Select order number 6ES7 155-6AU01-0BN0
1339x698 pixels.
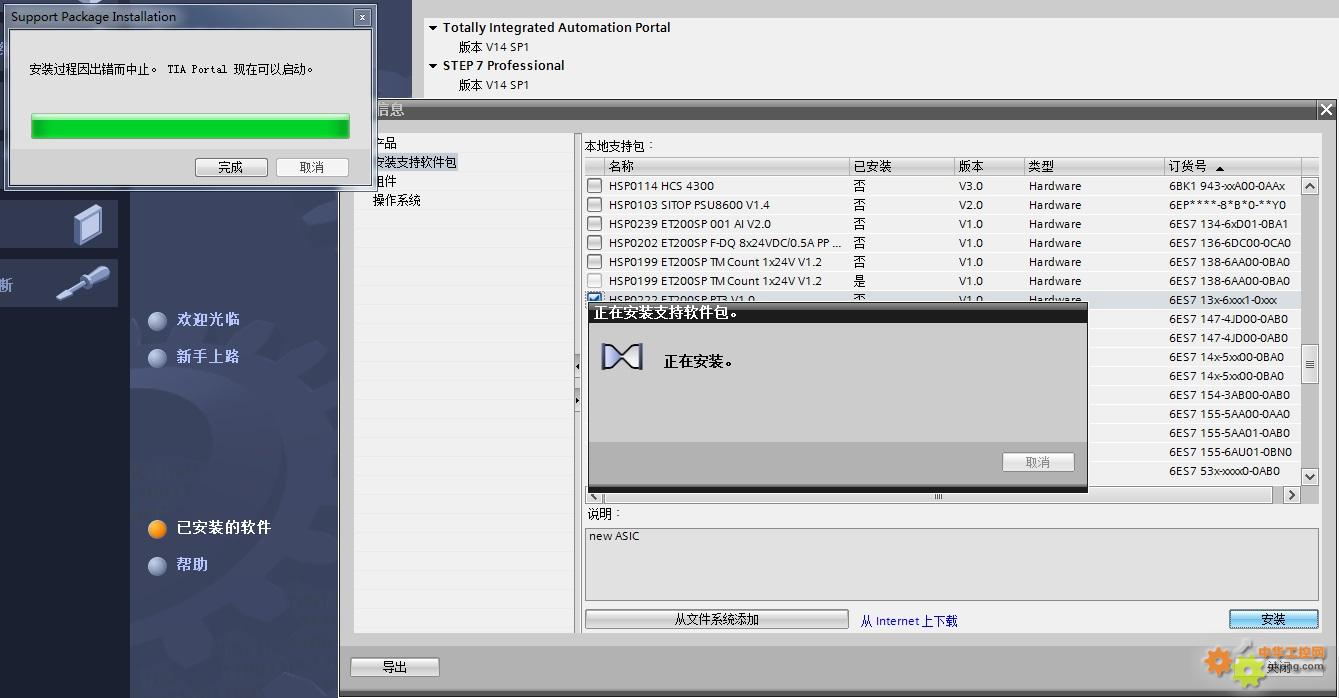[1230, 452]
